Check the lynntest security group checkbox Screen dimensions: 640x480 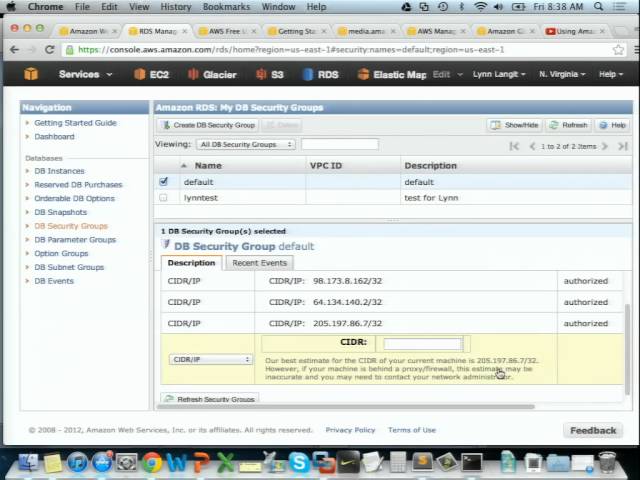pyautogui.click(x=164, y=198)
